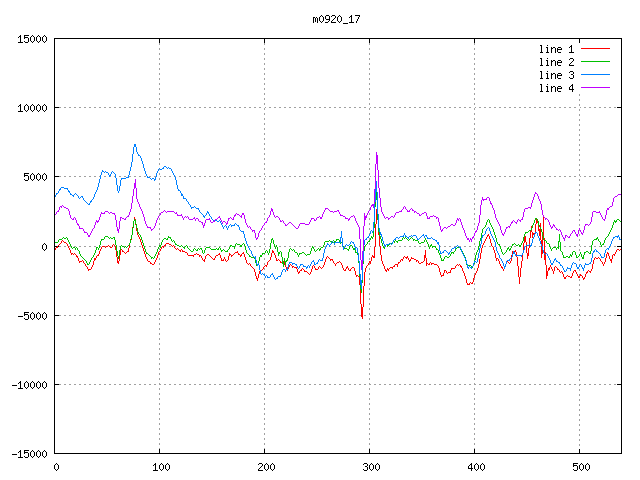640x480 pixels.
Task: Click the line sample beside line 4
Action: pyautogui.click(x=595, y=88)
